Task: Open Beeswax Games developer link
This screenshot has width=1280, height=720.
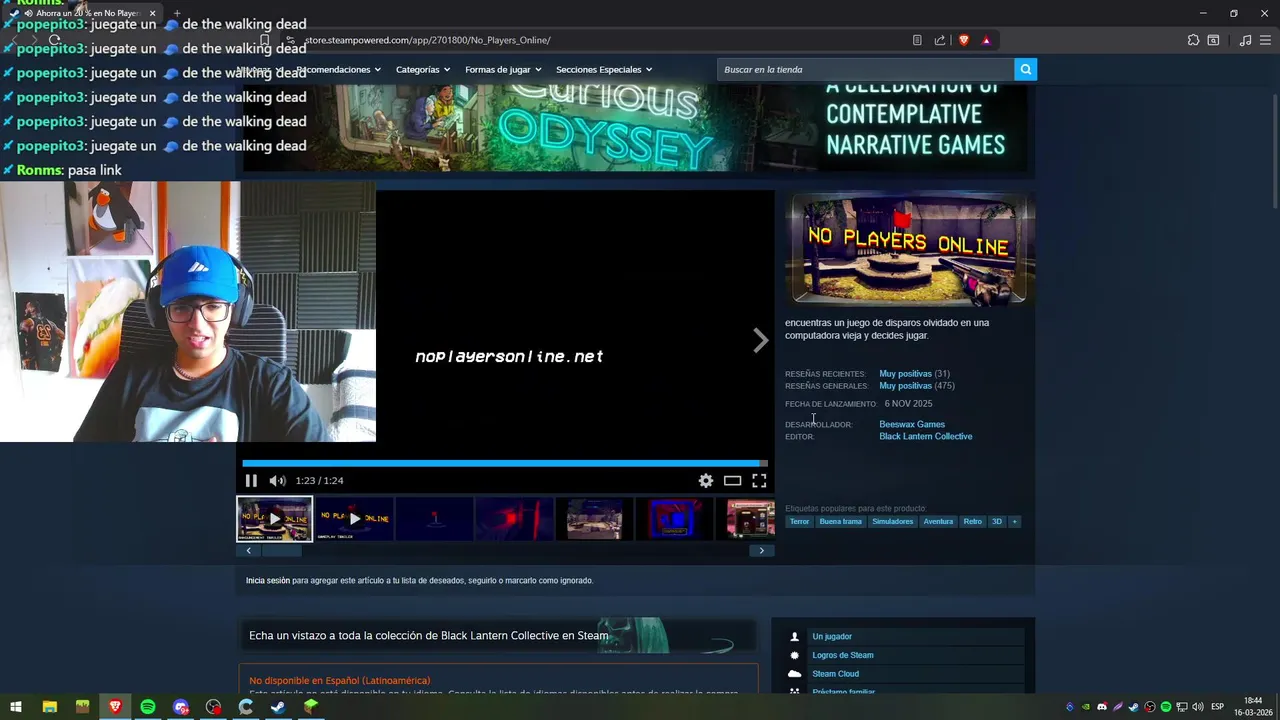Action: (x=912, y=424)
